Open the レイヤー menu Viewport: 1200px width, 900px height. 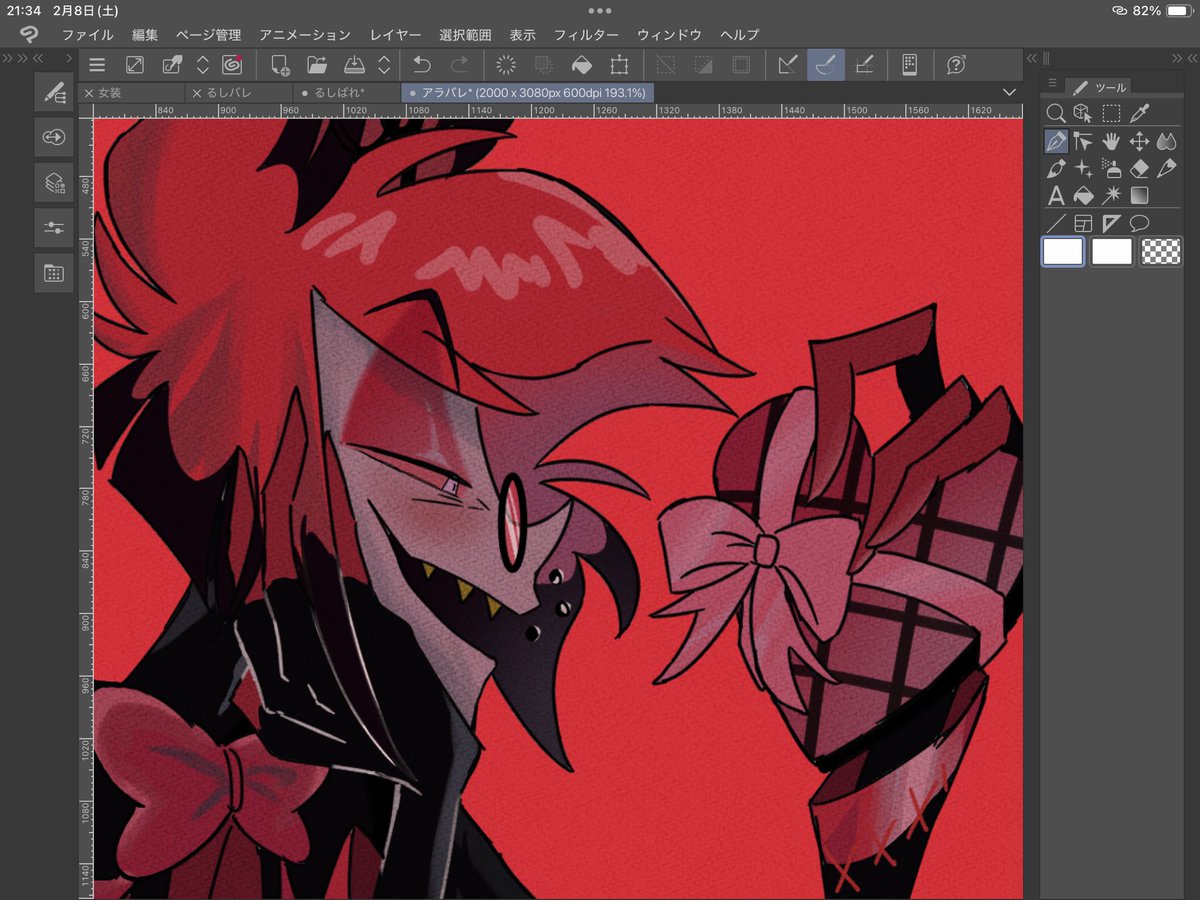(395, 35)
